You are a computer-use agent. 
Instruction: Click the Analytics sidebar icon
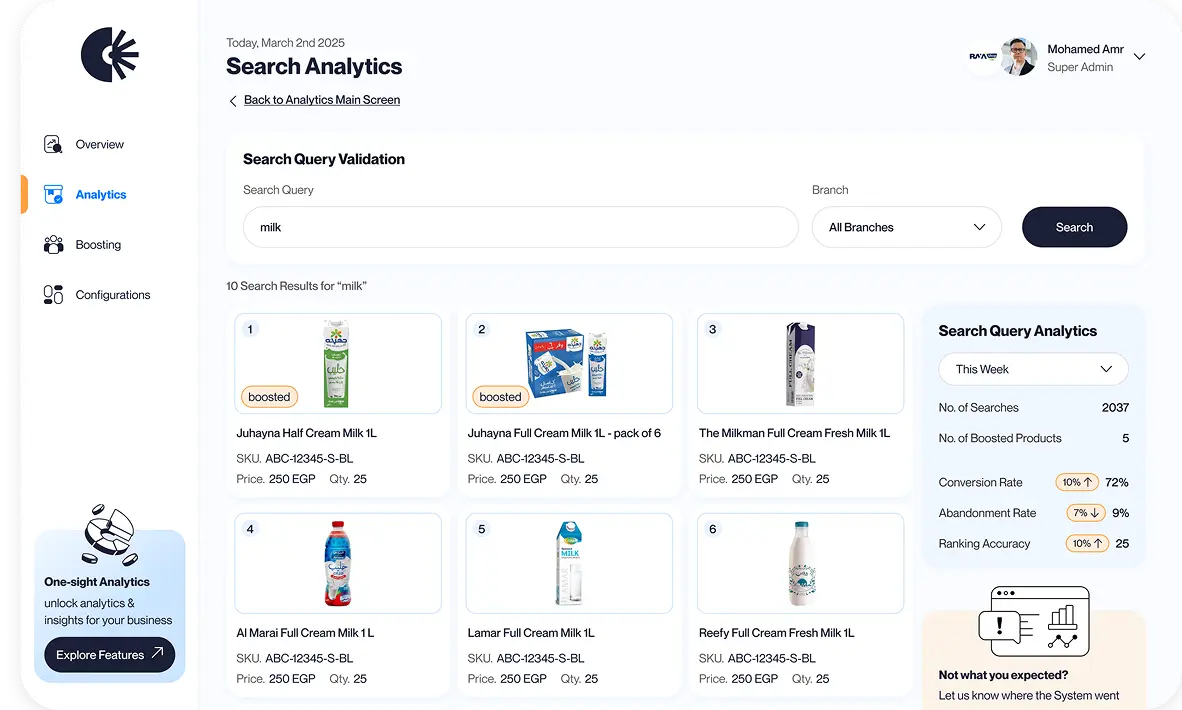pos(54,195)
